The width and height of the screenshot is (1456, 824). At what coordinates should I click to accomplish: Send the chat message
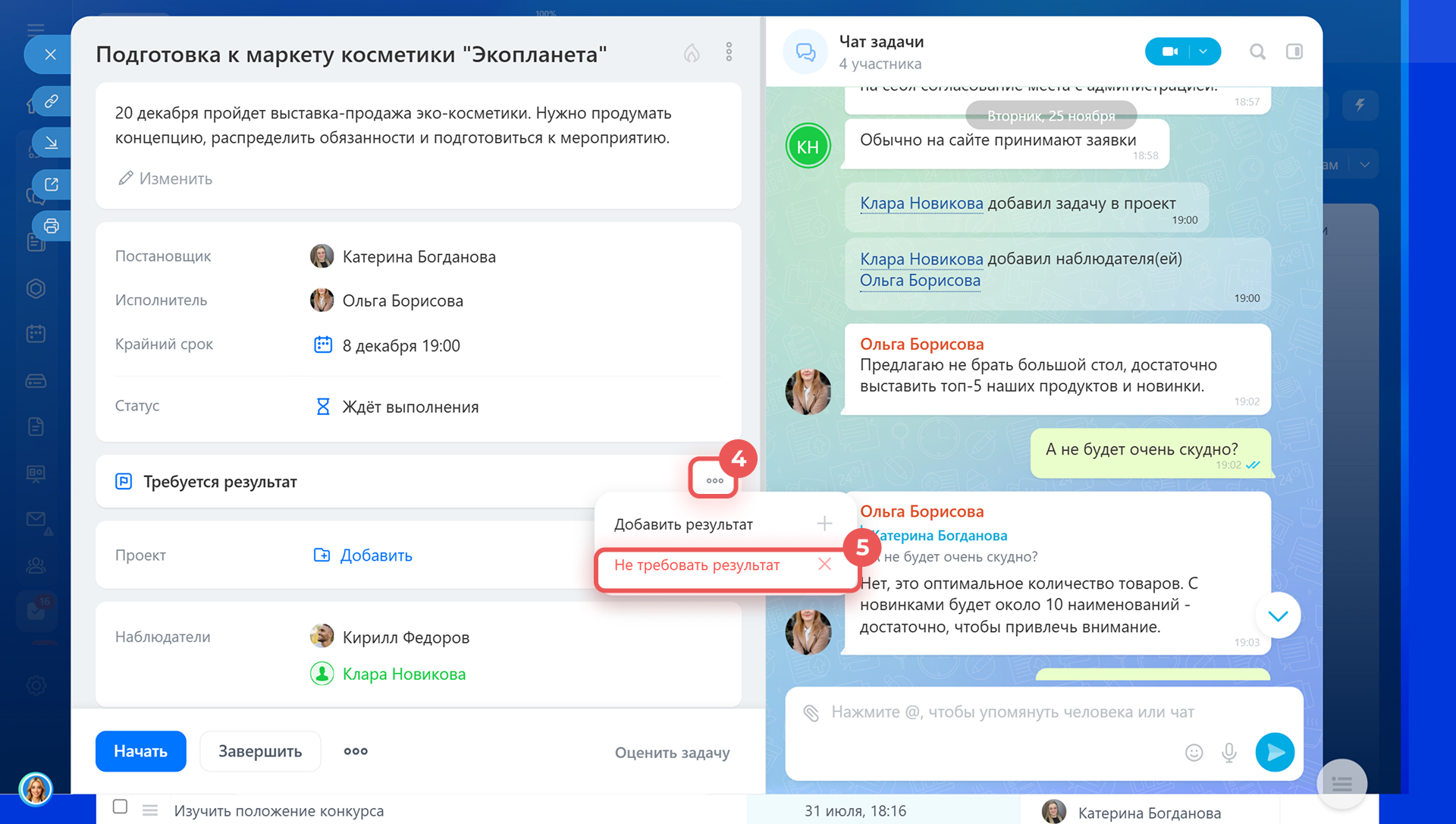coord(1275,752)
